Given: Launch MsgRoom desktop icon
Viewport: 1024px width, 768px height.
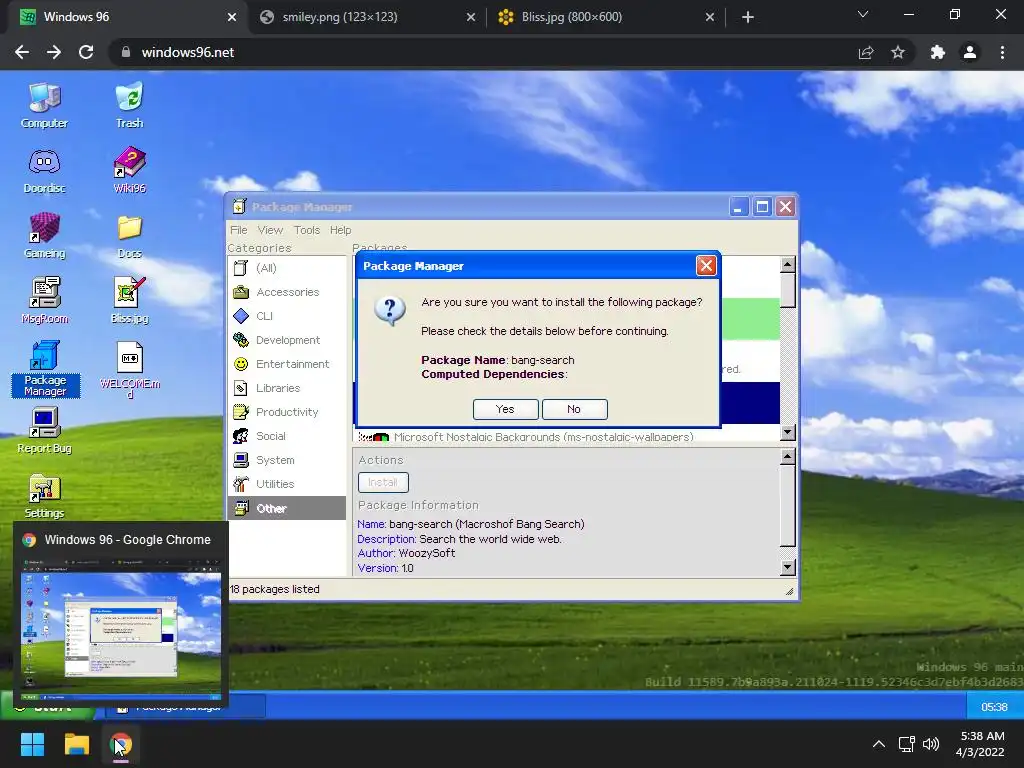Looking at the screenshot, I should (44, 301).
